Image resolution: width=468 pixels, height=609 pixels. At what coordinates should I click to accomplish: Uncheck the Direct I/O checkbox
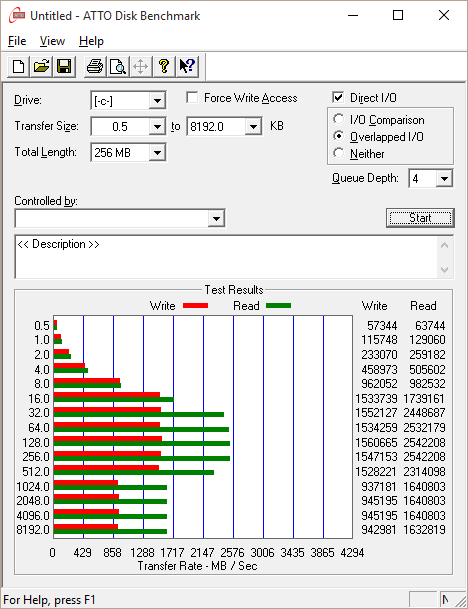pyautogui.click(x=338, y=97)
